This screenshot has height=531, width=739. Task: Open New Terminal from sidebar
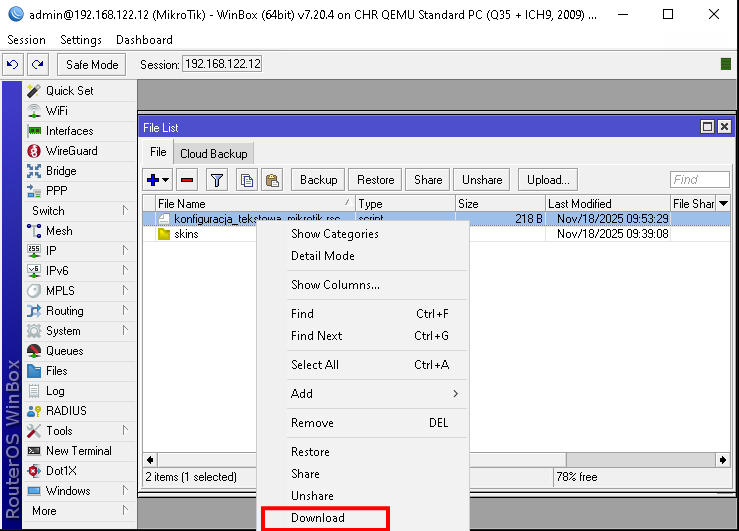point(79,451)
